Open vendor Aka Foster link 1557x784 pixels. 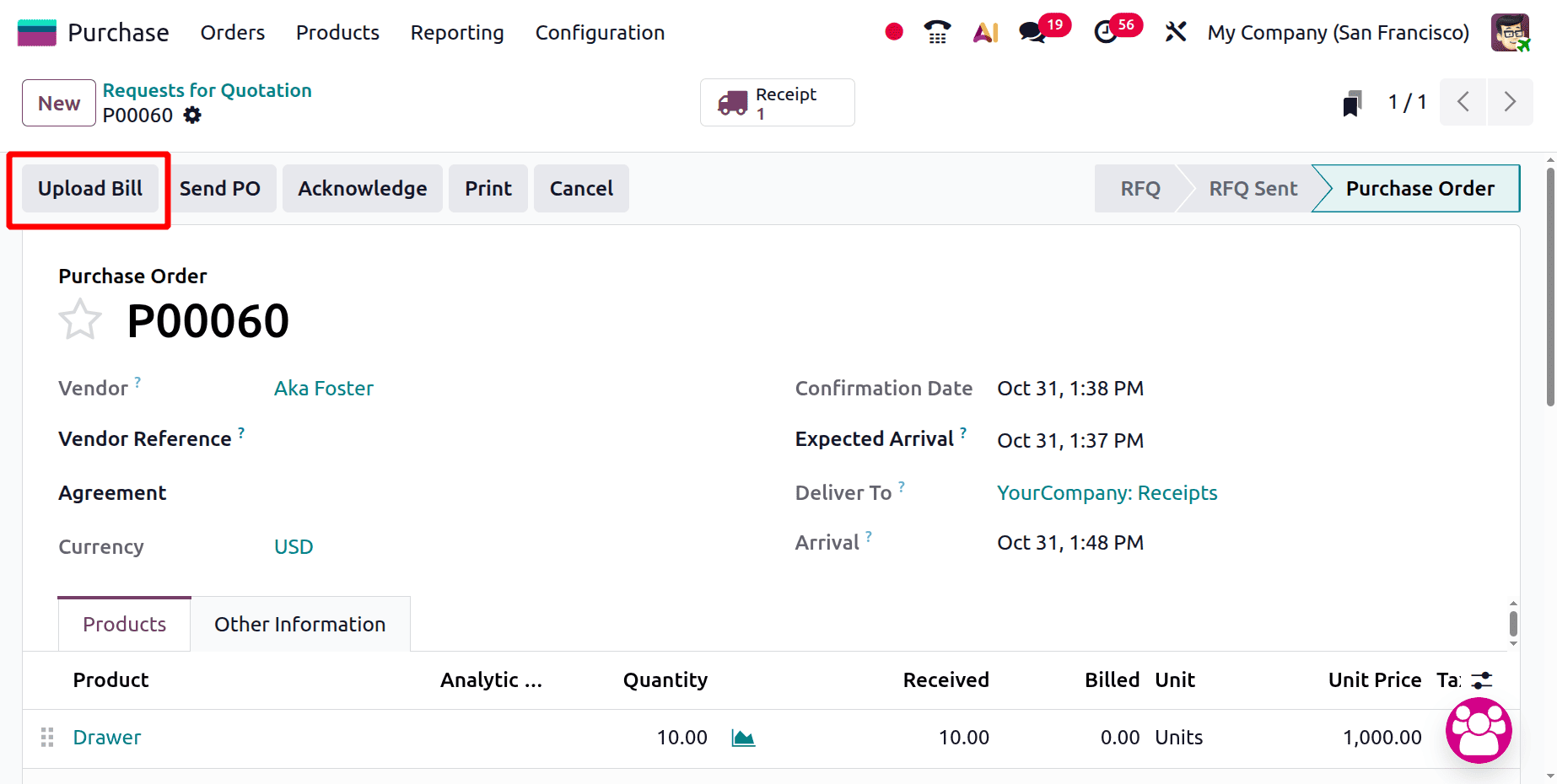tap(324, 388)
